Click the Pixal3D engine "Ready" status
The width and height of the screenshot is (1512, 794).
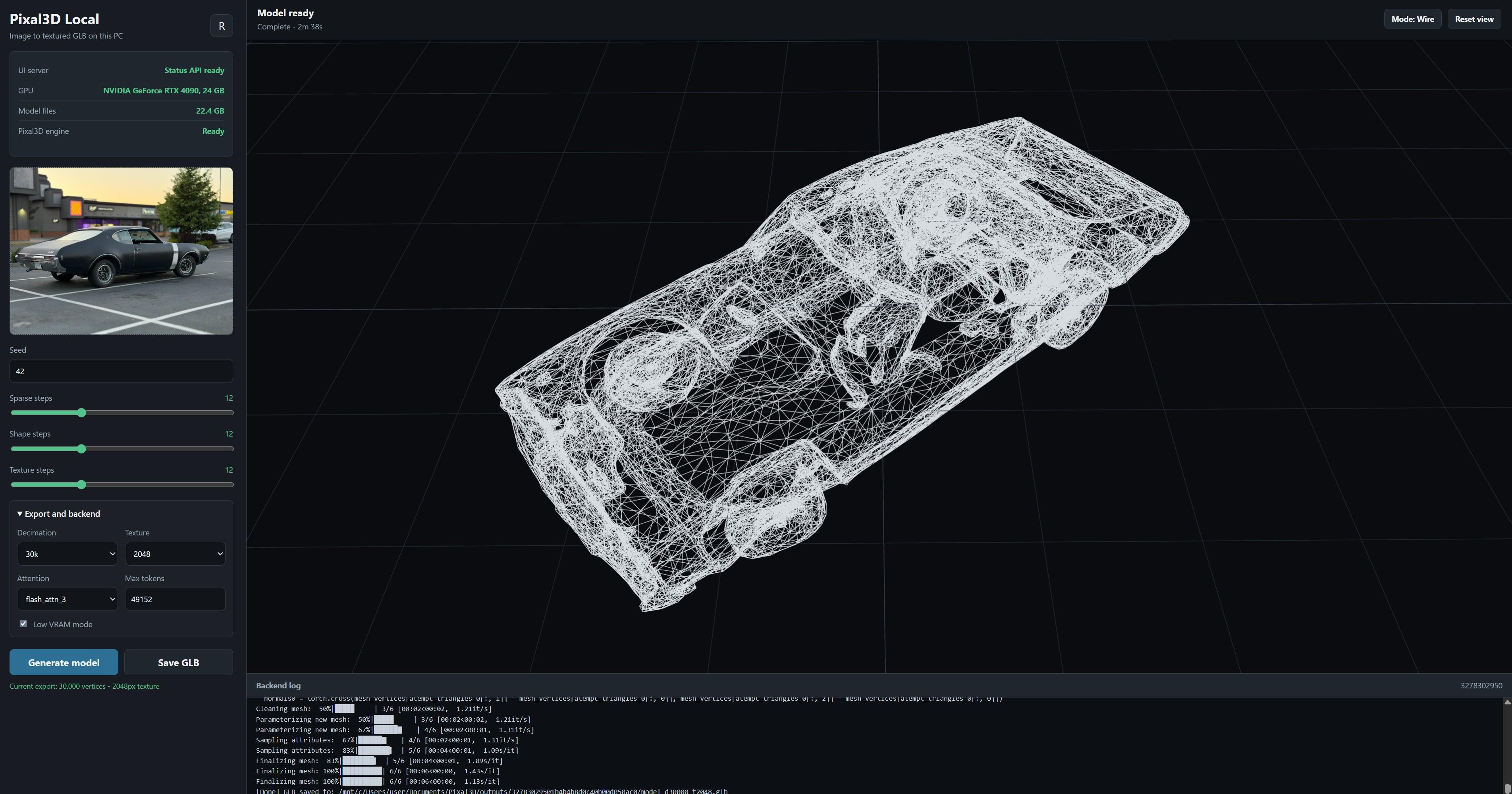213,131
